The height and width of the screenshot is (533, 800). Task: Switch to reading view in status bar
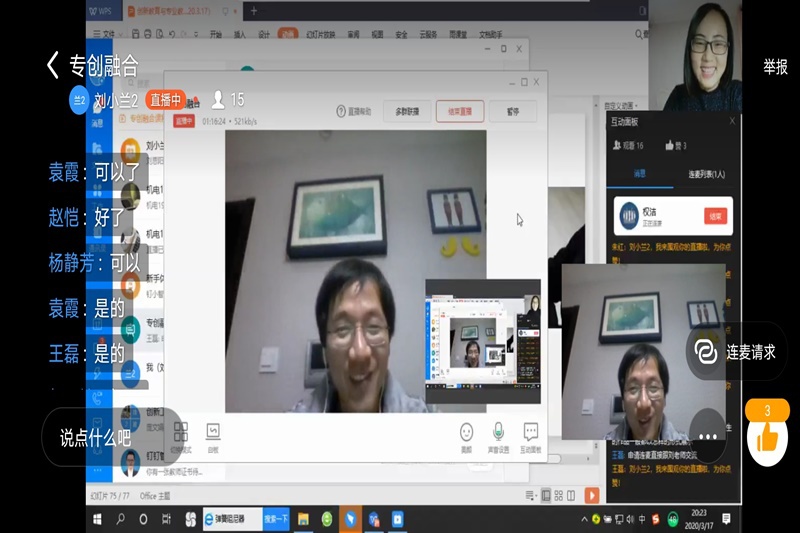571,495
